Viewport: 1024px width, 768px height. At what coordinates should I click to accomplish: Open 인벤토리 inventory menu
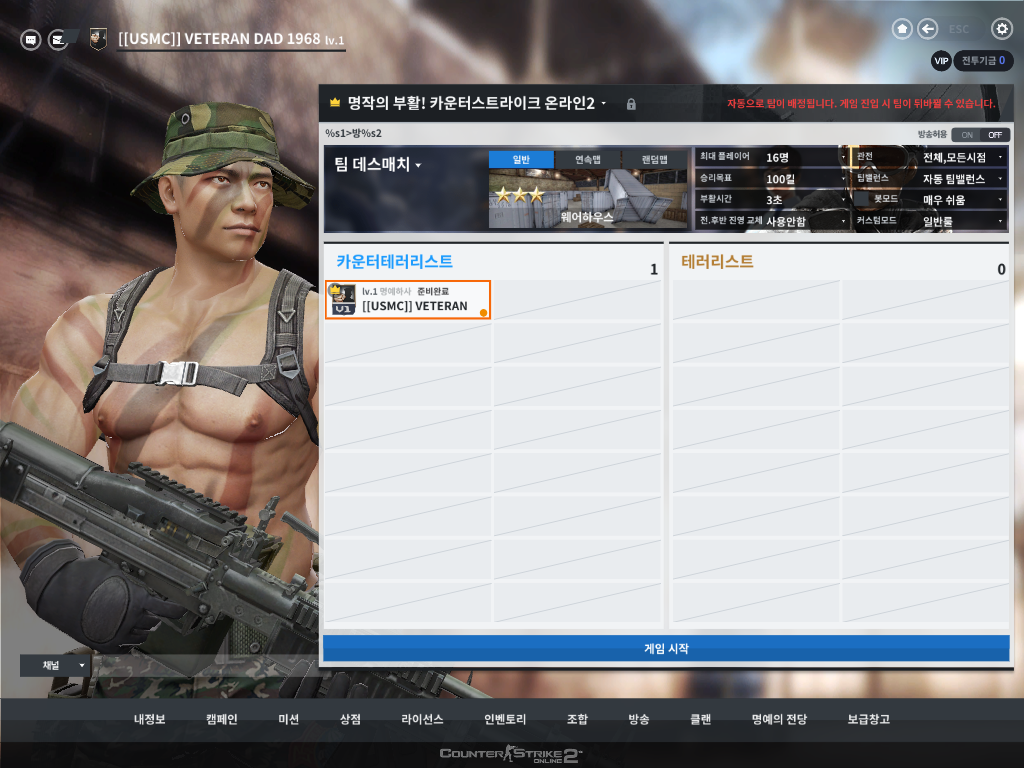[505, 719]
